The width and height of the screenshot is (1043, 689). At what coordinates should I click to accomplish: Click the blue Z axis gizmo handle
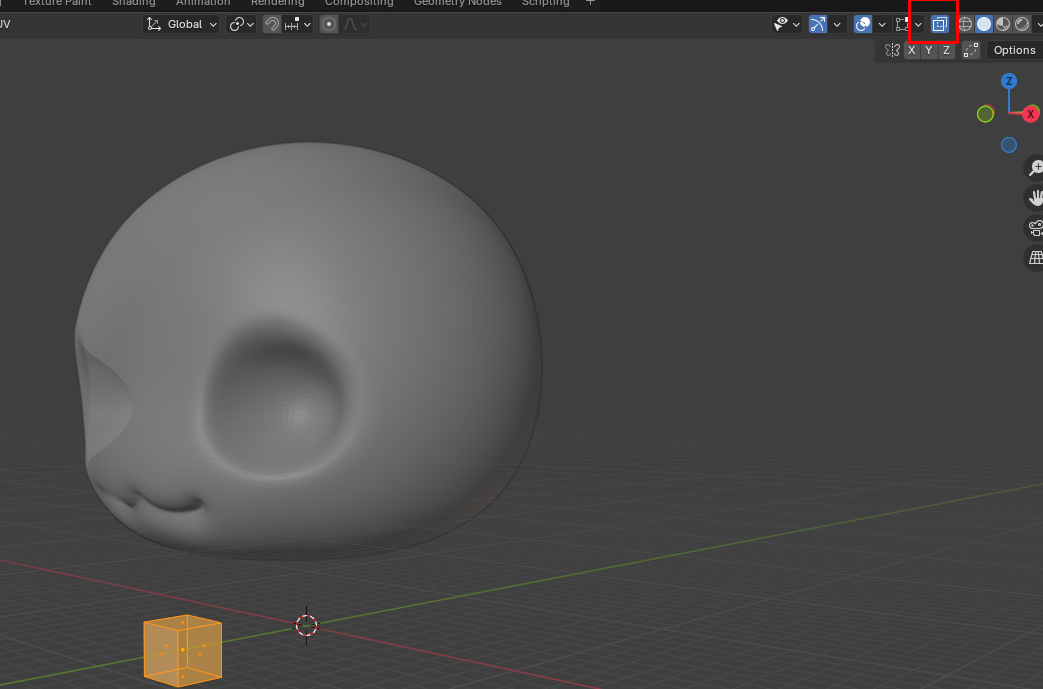coord(1009,81)
